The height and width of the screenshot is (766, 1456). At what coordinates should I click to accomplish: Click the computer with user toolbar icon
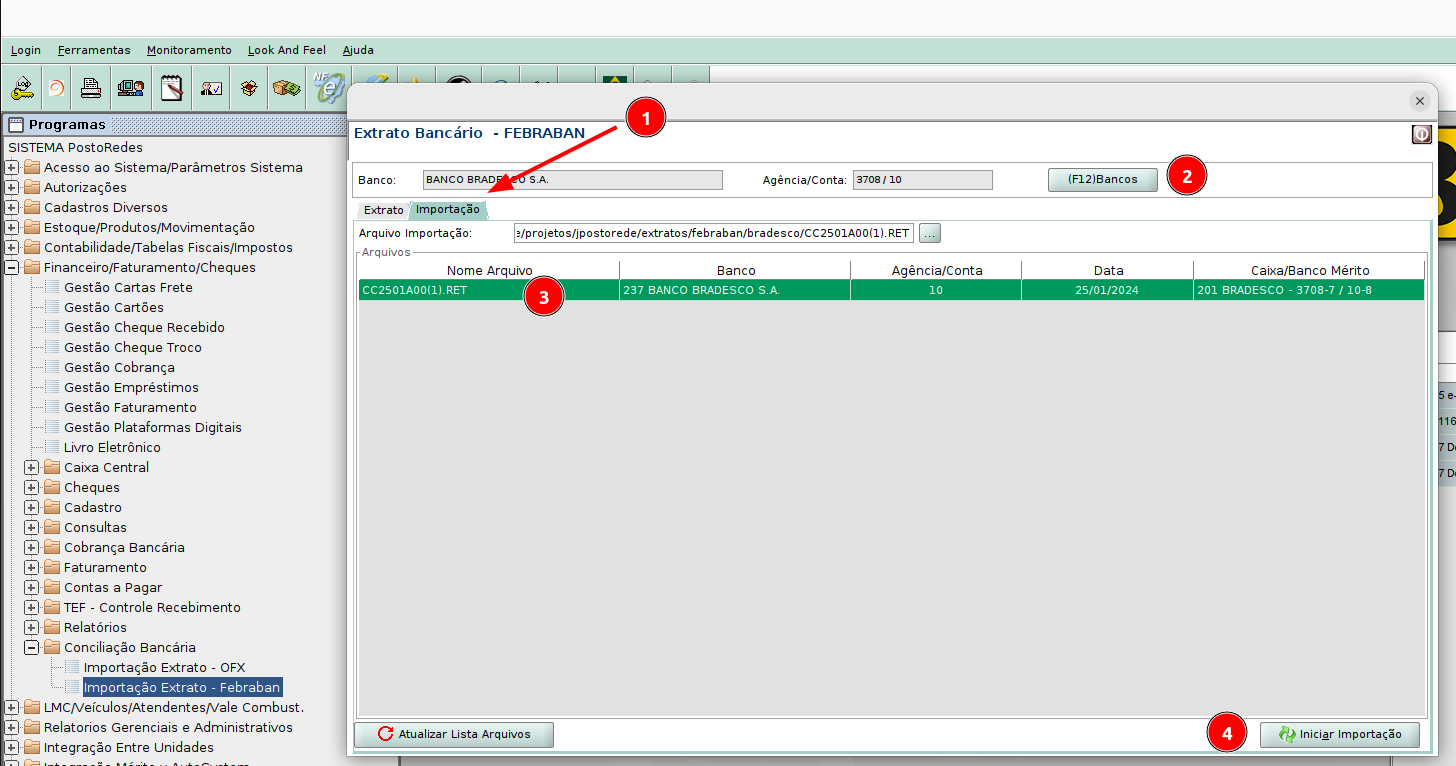pyautogui.click(x=130, y=89)
